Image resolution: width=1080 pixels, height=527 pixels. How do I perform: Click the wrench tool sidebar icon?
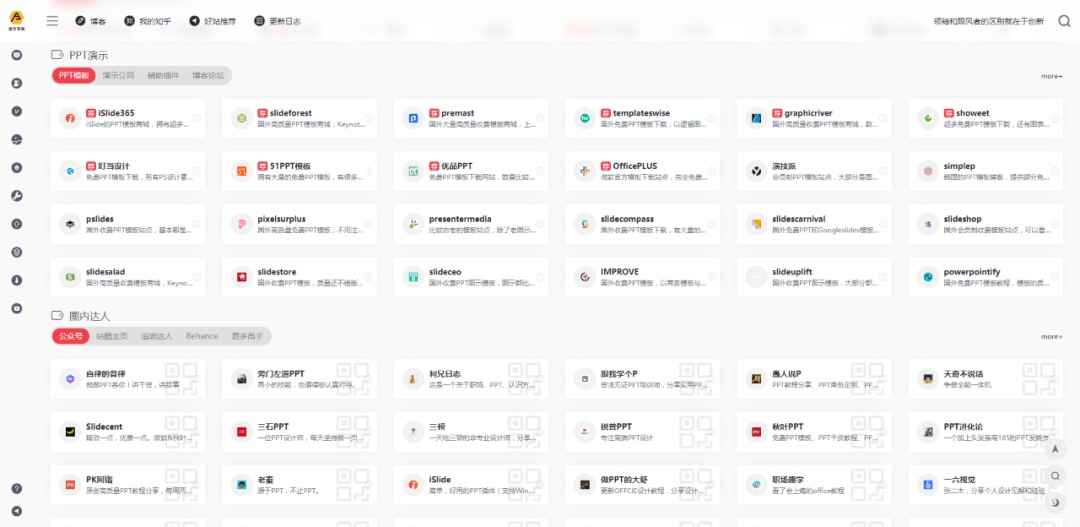(17, 196)
